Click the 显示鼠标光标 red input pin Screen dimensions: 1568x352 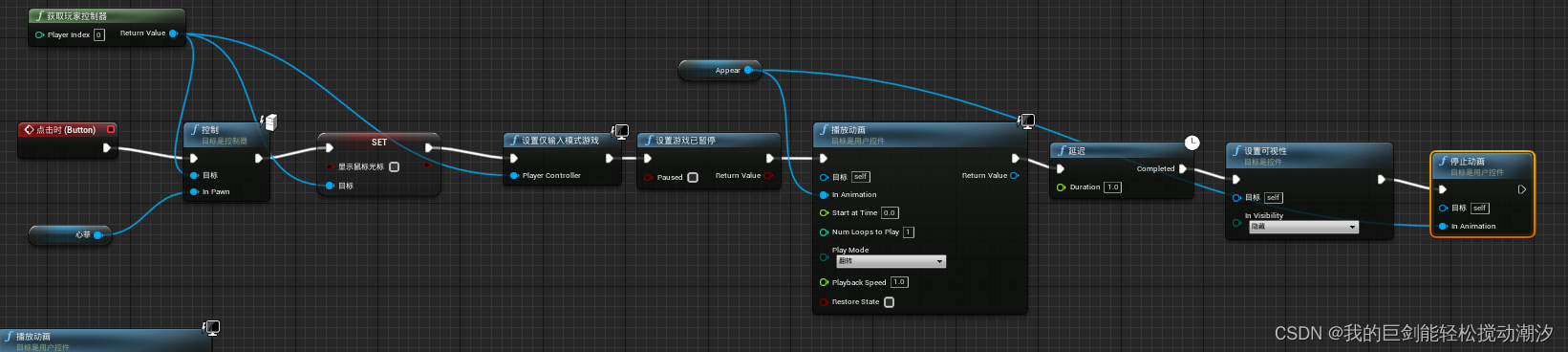pyautogui.click(x=331, y=166)
